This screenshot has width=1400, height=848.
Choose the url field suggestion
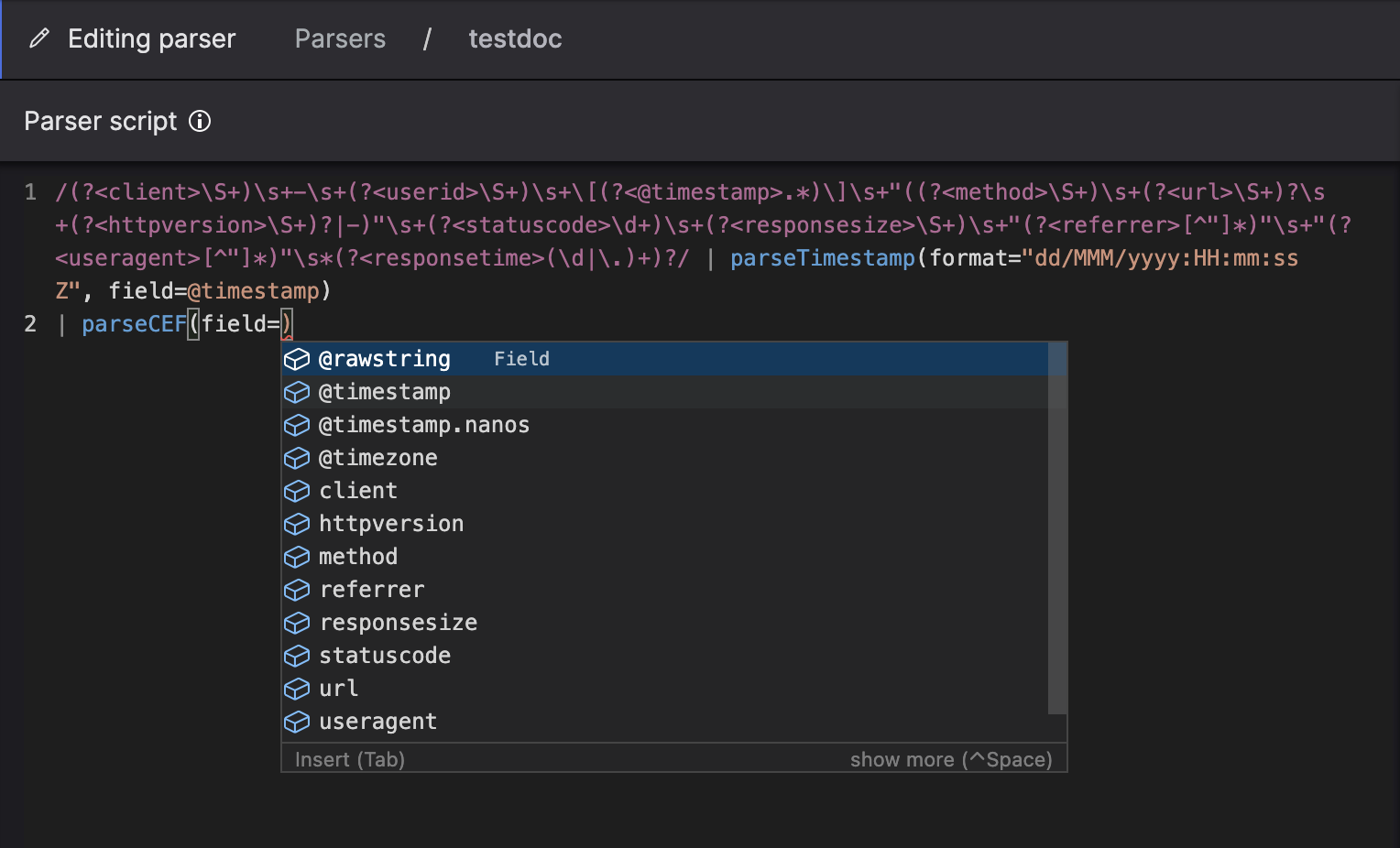click(x=665, y=689)
